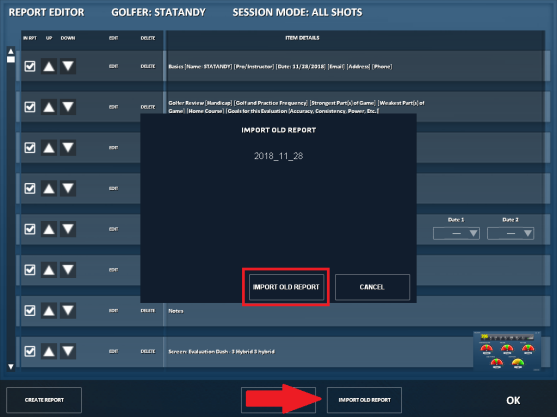Move the Notes row up
The image size is (557, 417).
point(49,311)
